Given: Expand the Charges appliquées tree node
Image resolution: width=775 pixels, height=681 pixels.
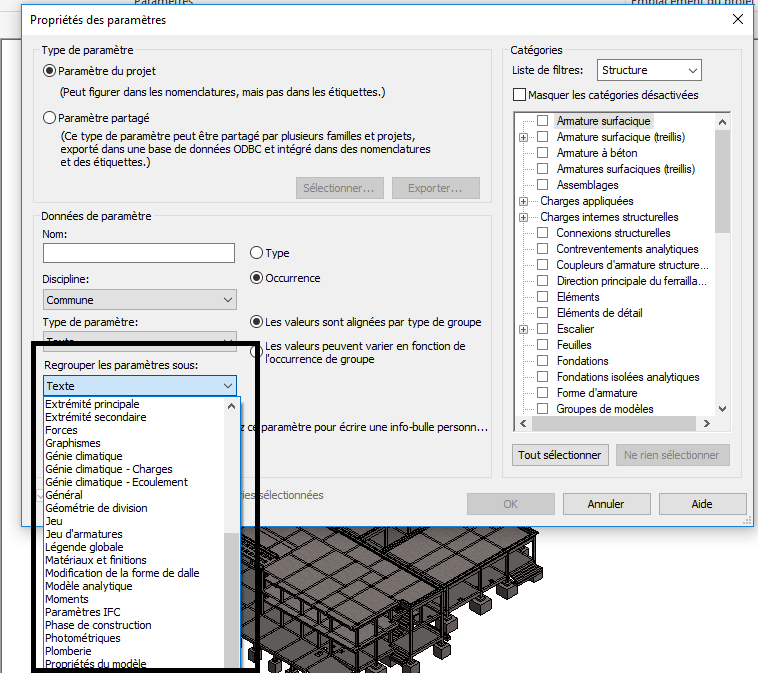Looking at the screenshot, I should click(523, 201).
